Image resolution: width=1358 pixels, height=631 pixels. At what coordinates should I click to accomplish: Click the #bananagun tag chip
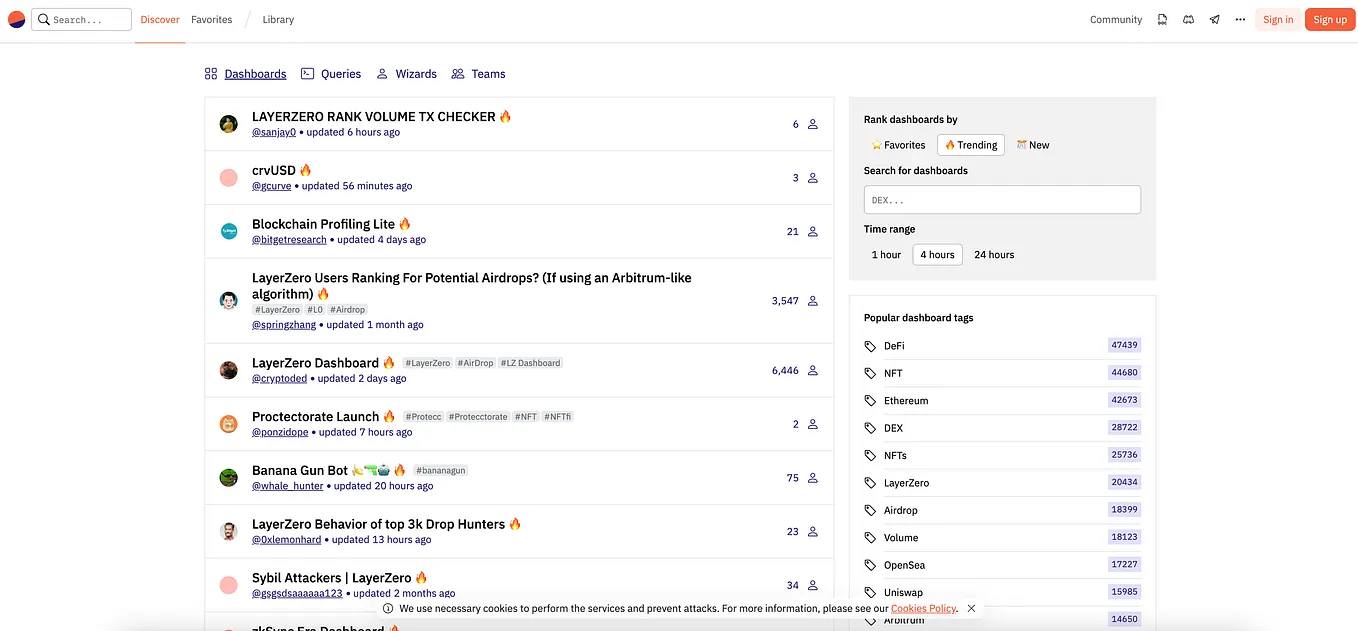[440, 470]
